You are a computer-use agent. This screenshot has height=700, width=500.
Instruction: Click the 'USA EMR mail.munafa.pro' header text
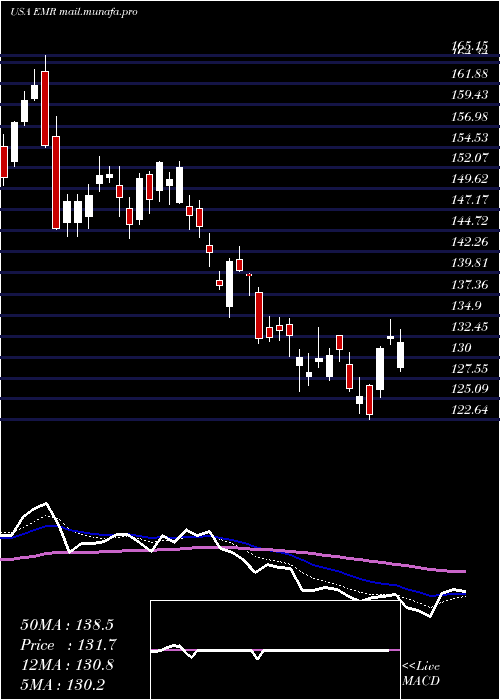74,12
